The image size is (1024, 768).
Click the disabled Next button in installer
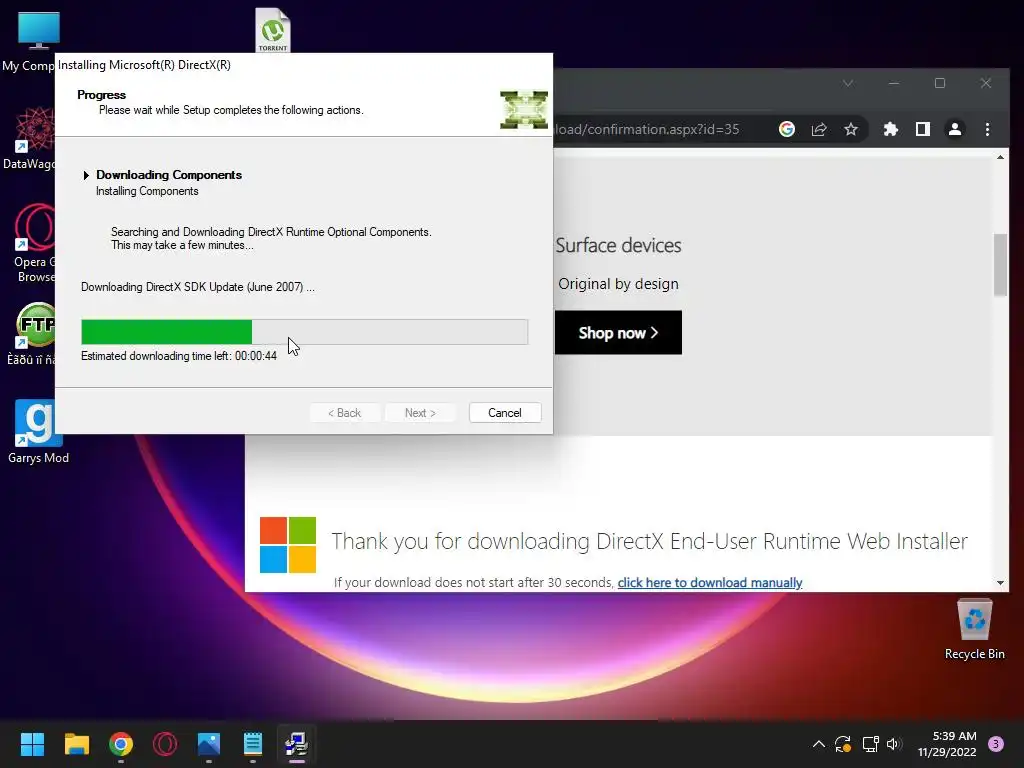point(420,413)
